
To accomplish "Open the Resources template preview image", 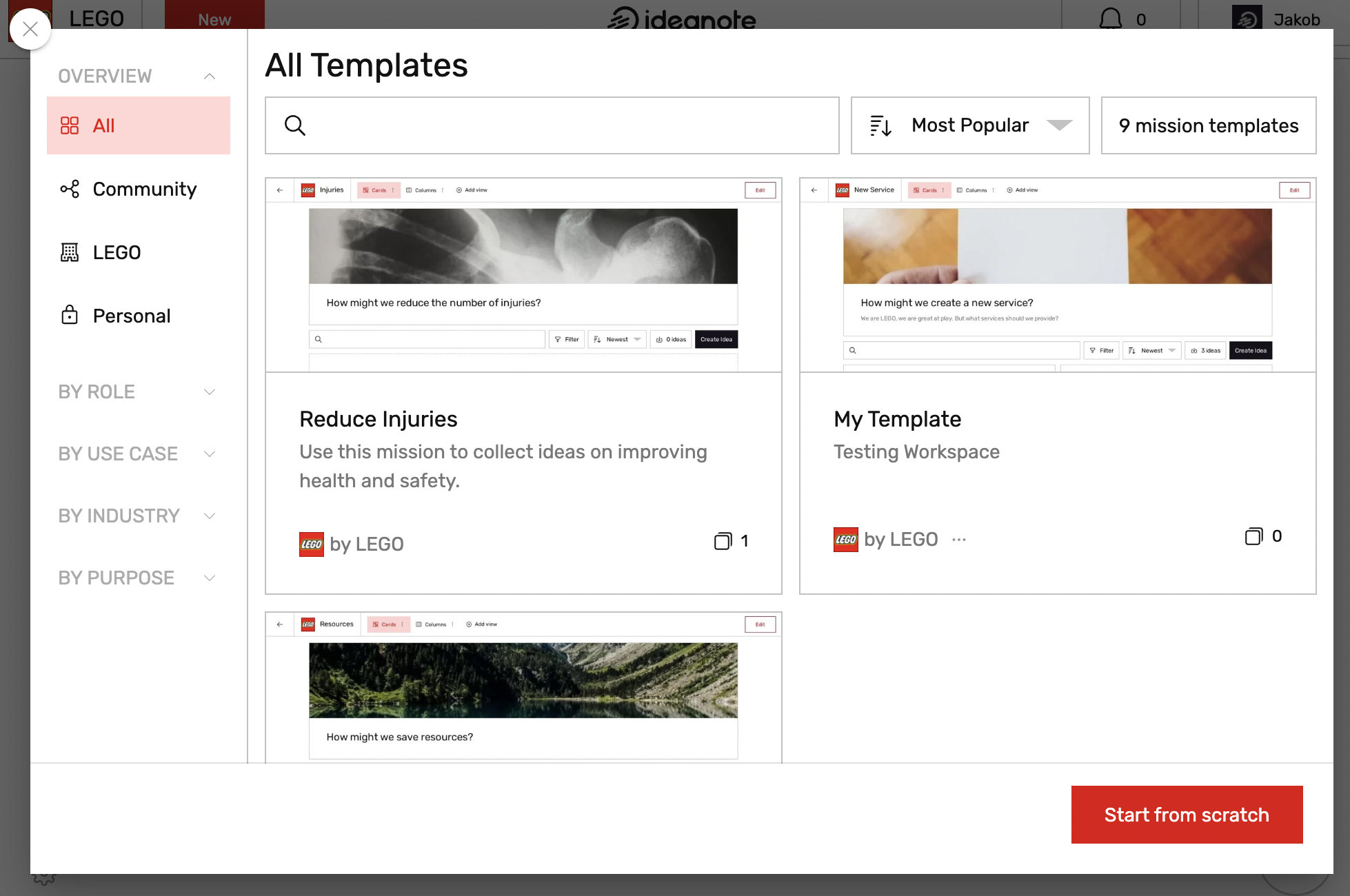I will pos(523,687).
